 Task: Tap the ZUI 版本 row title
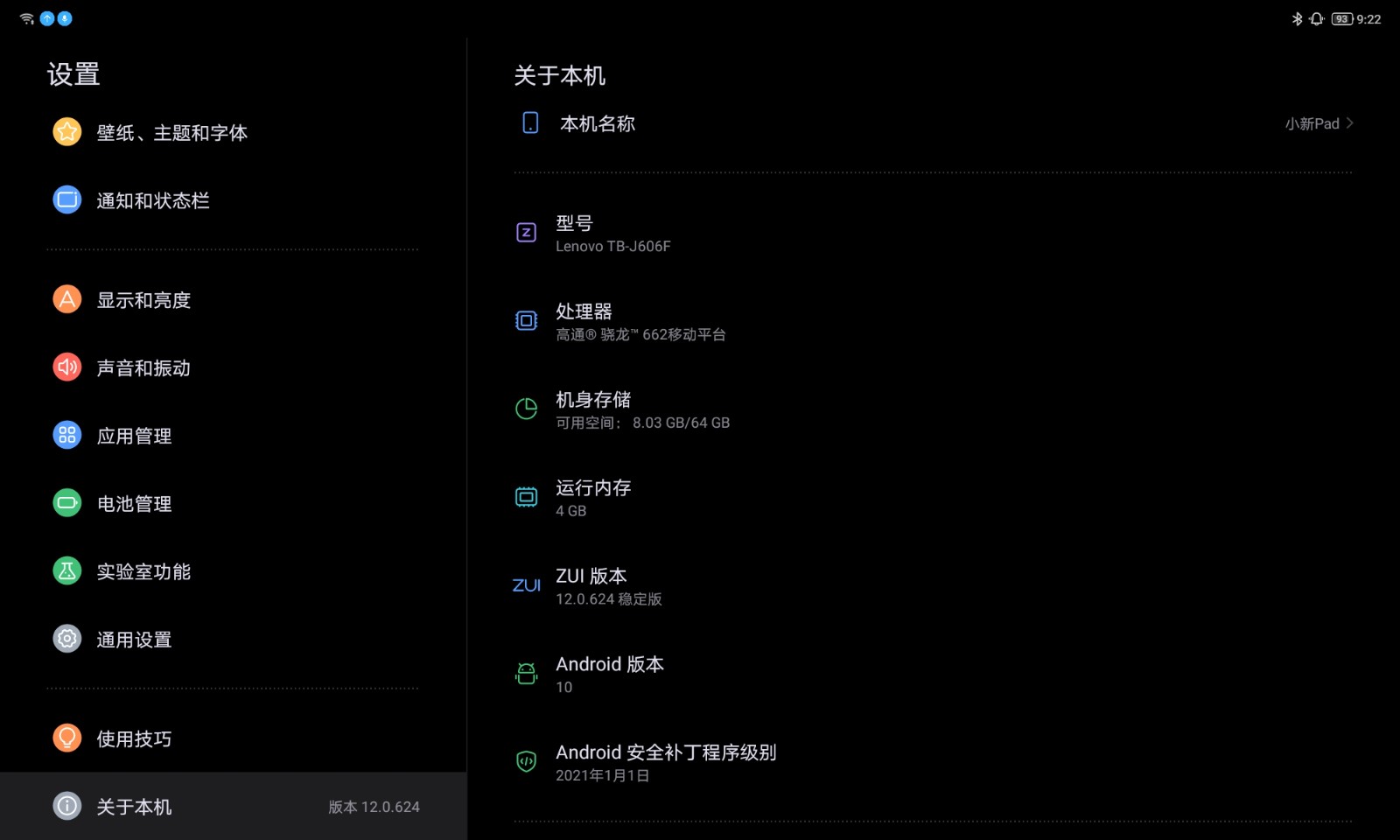click(x=591, y=576)
